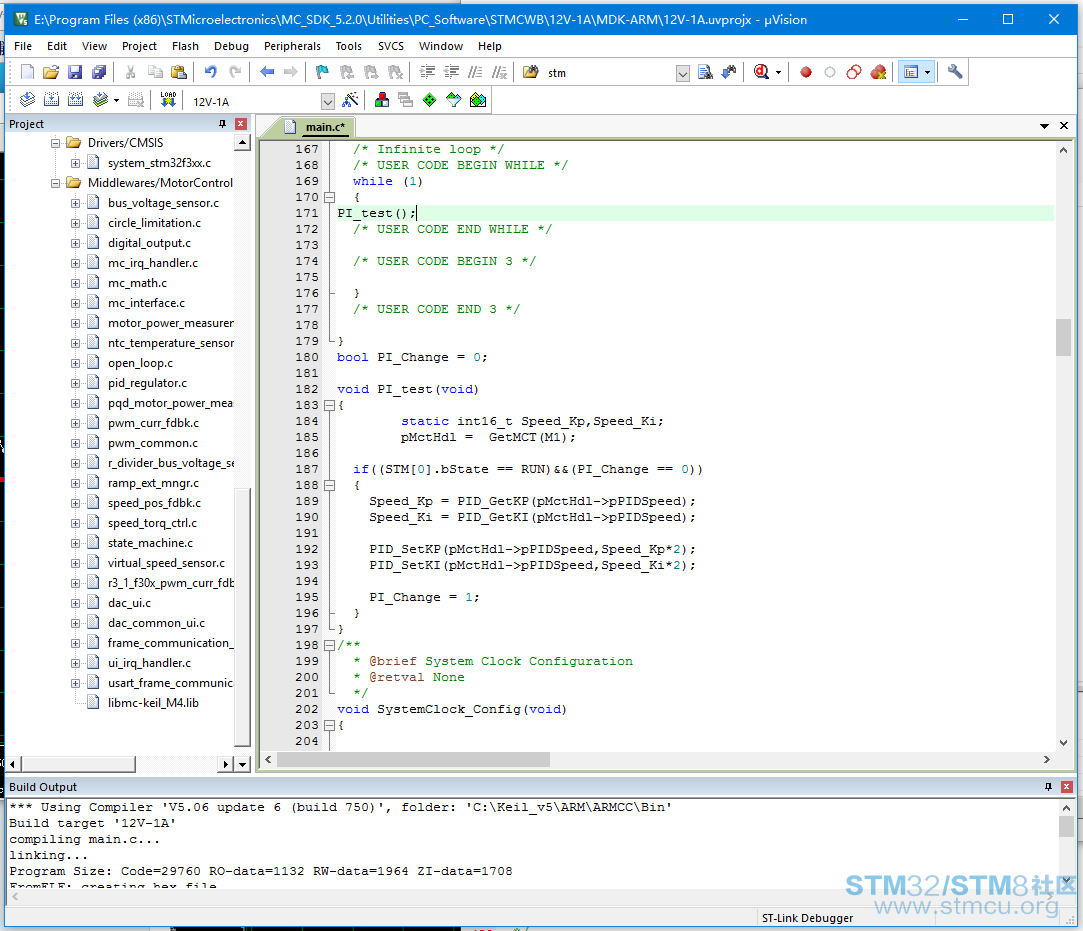Insert breakpoint red circle icon
The image size is (1083, 931).
pos(805,73)
